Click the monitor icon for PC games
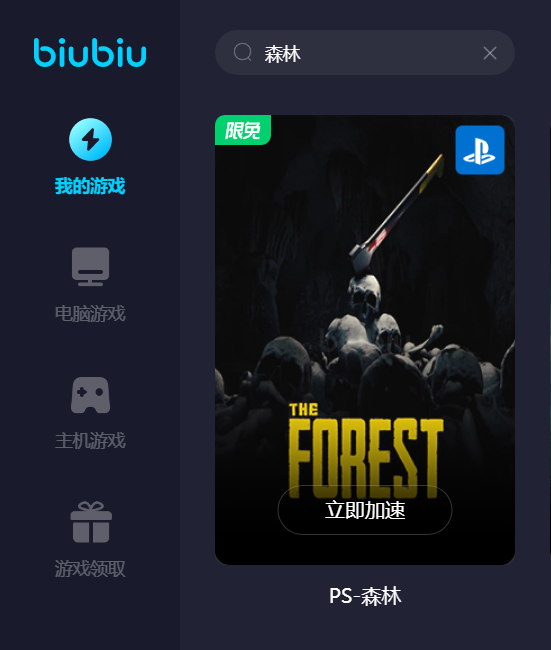Viewport: 551px width, 650px height. [x=90, y=267]
